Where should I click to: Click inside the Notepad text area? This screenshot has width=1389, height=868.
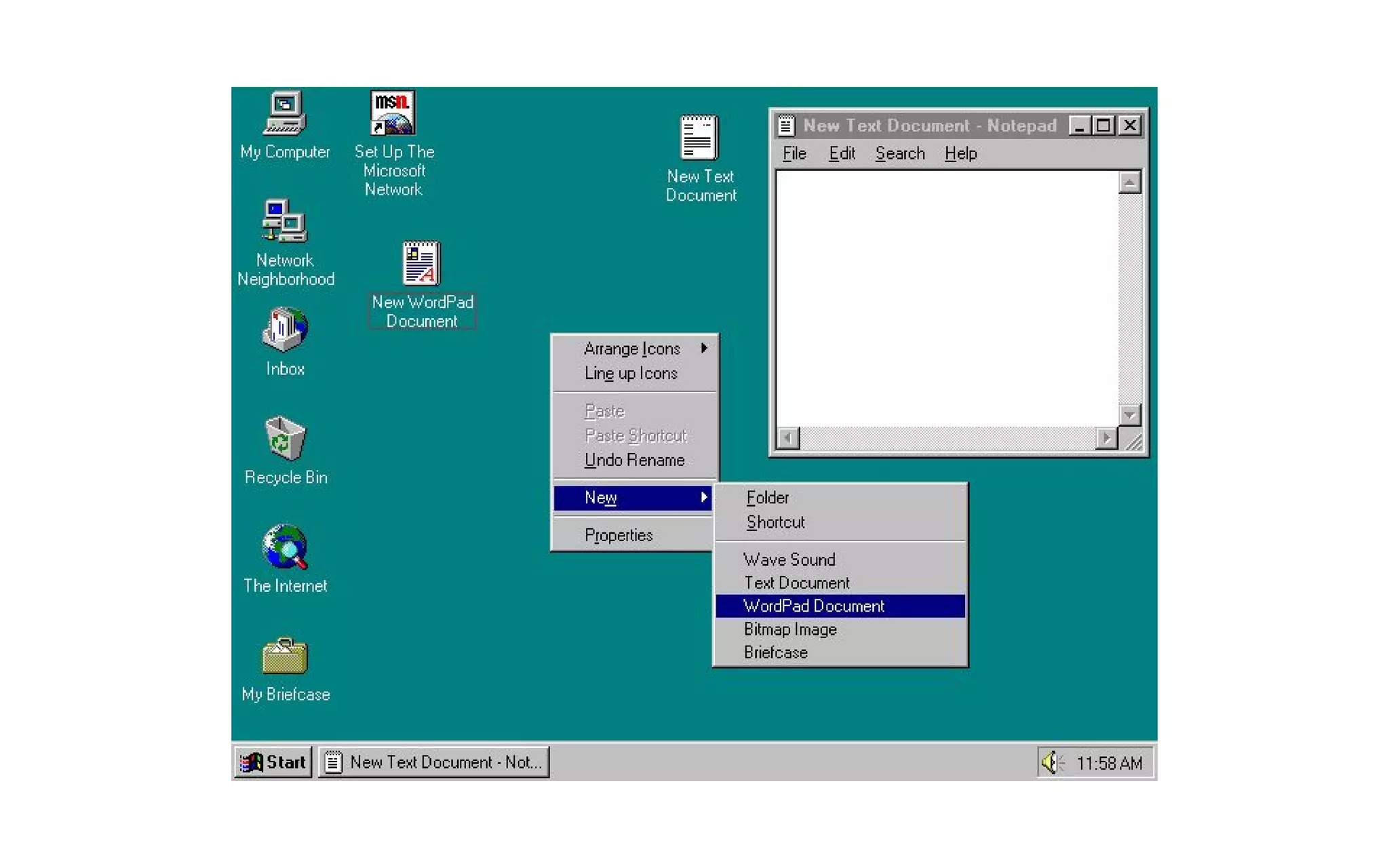(x=946, y=298)
